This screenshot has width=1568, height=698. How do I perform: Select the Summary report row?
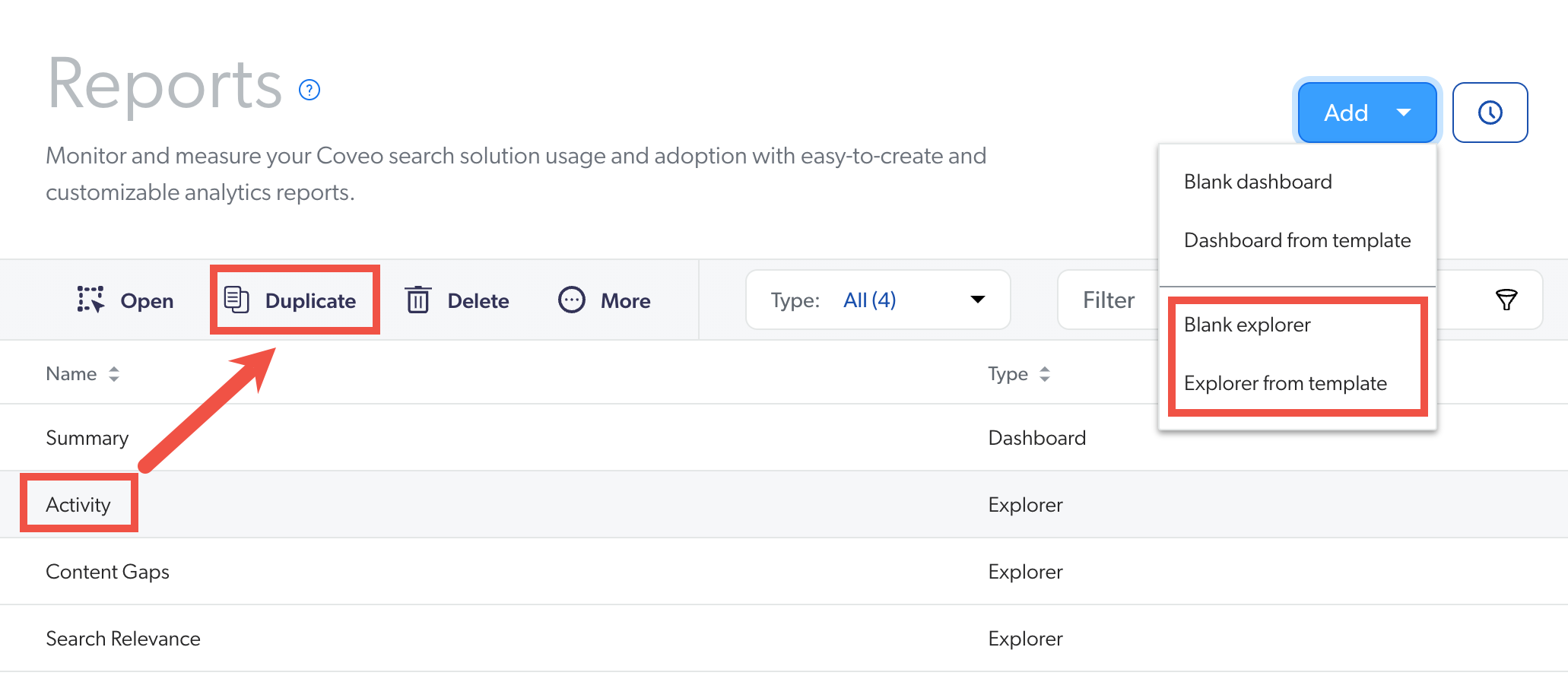coord(784,438)
